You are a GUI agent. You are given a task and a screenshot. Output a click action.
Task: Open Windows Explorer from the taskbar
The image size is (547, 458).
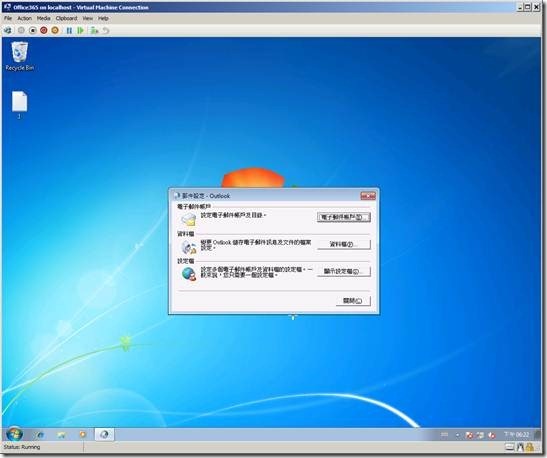point(61,435)
